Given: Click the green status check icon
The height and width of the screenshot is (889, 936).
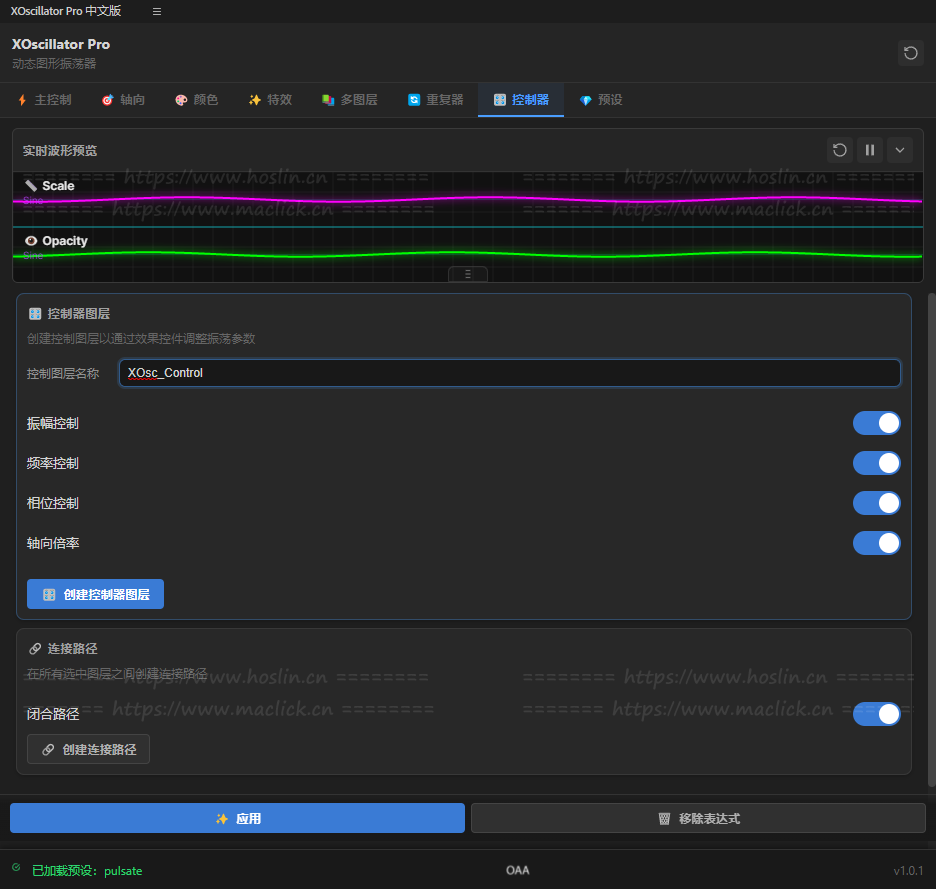Looking at the screenshot, I should 16,867.
